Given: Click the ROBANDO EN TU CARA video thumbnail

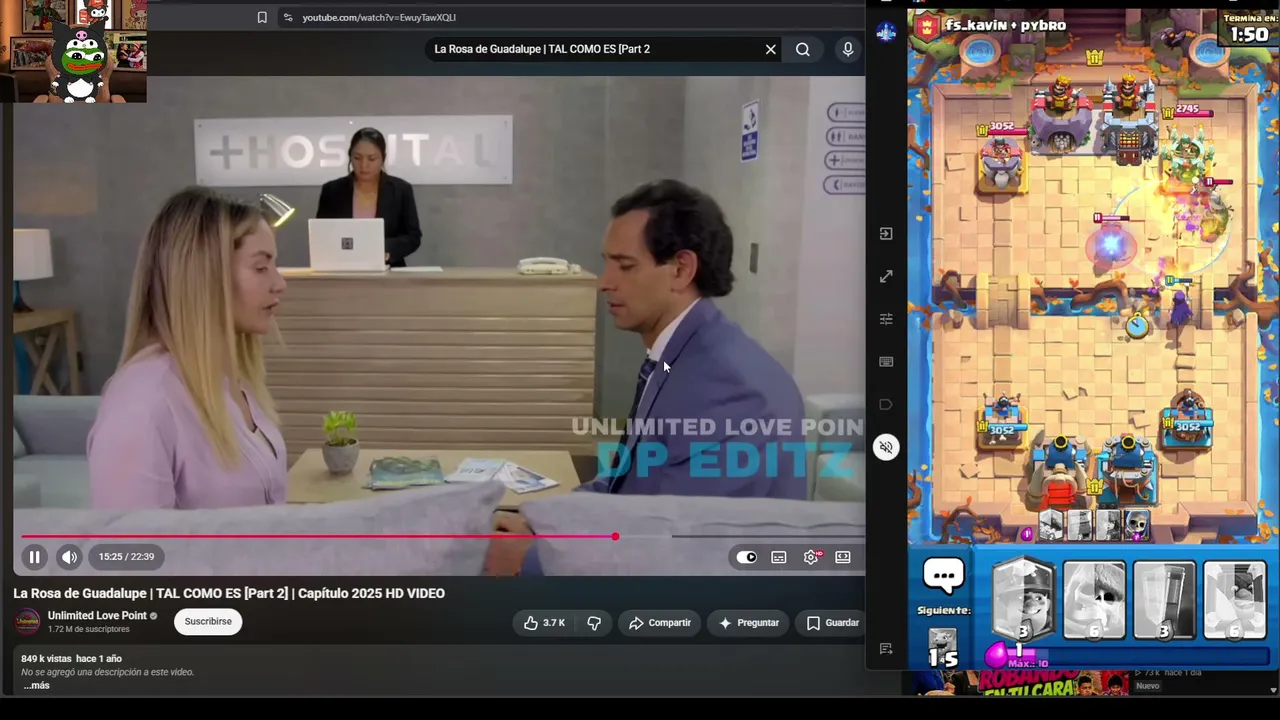Looking at the screenshot, I should click(x=1021, y=683).
